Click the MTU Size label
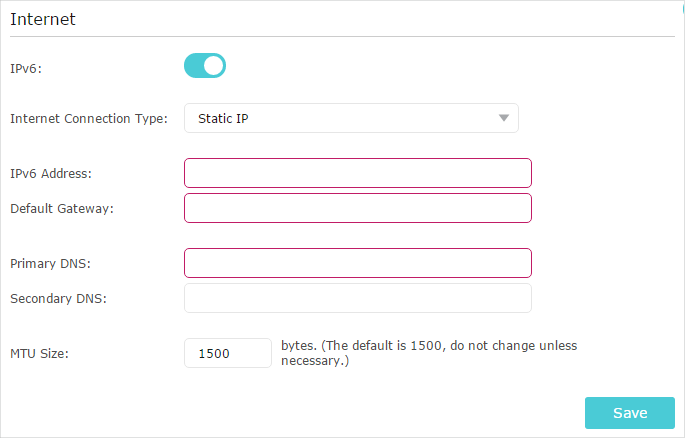The width and height of the screenshot is (685, 438). pyautogui.click(x=39, y=353)
